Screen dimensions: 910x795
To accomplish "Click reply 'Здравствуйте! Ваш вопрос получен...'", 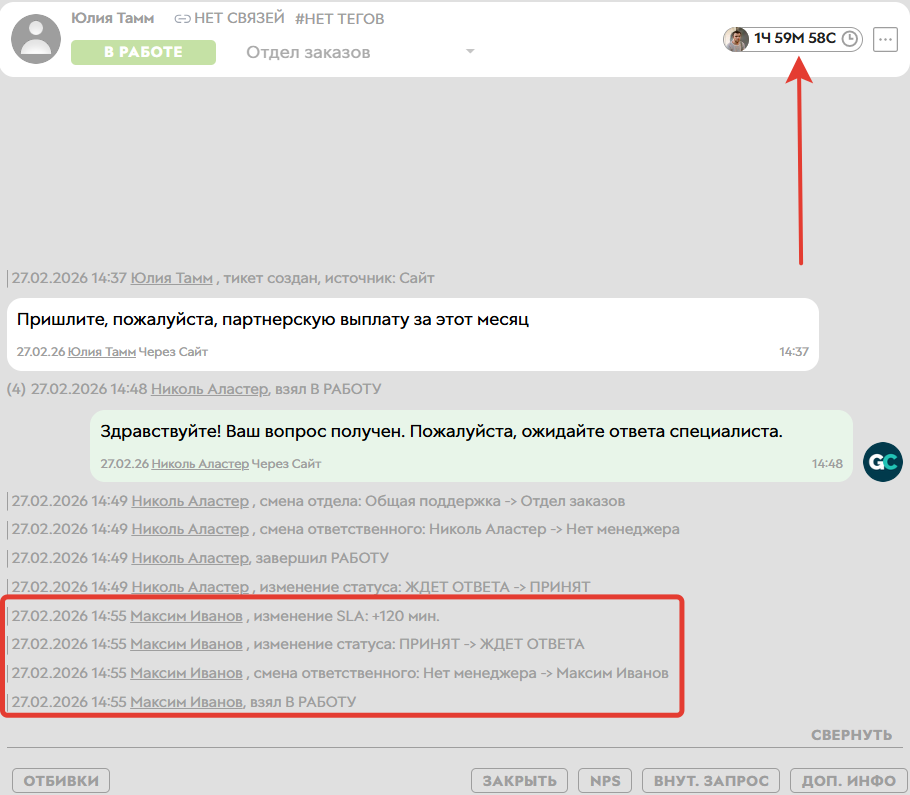I will pos(441,432).
